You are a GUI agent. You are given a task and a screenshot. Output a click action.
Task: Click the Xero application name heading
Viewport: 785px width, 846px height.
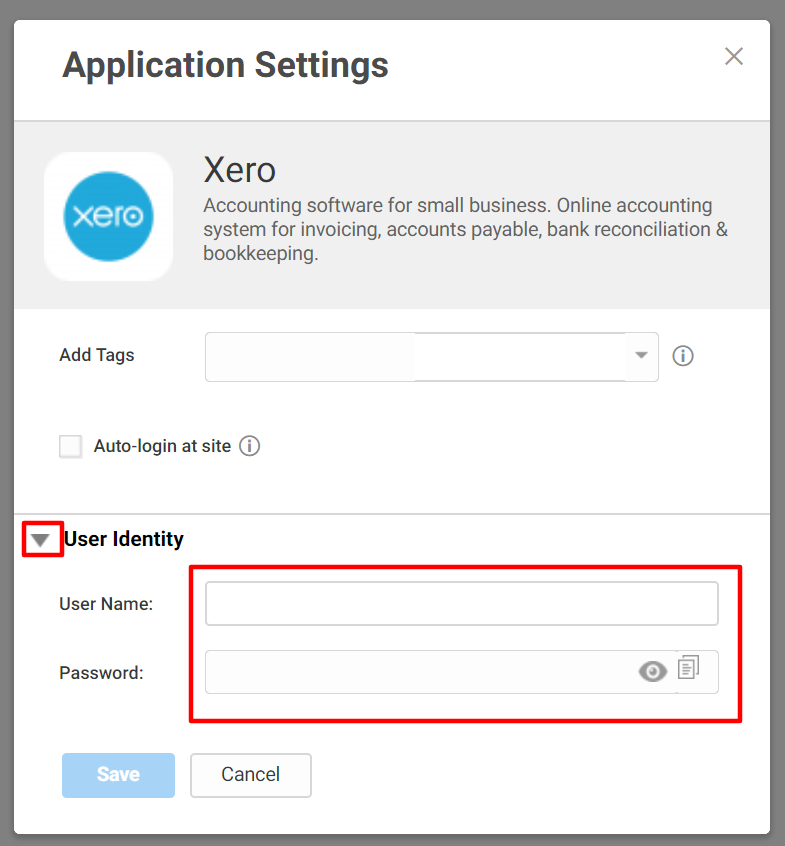240,170
